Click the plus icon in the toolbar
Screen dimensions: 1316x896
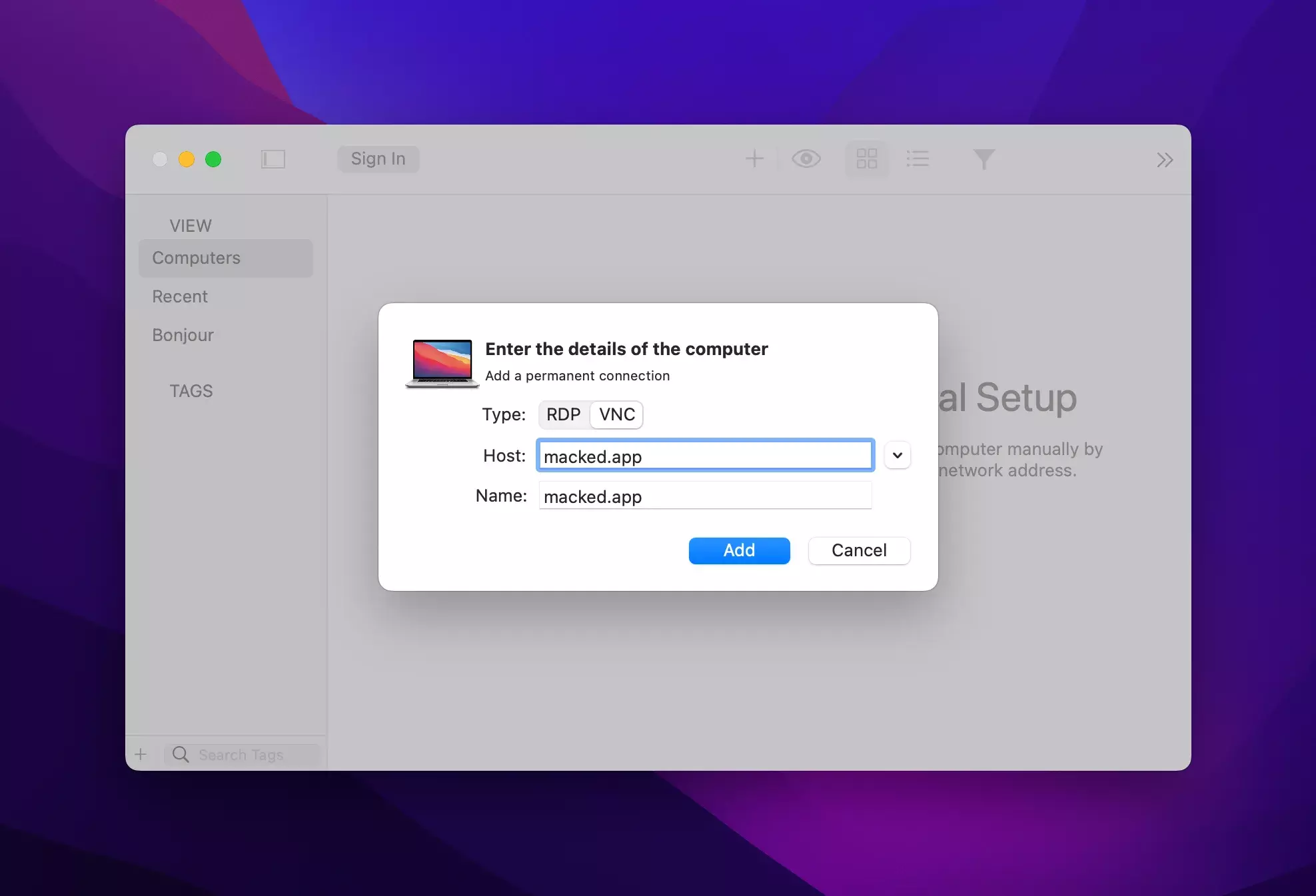pyautogui.click(x=754, y=159)
